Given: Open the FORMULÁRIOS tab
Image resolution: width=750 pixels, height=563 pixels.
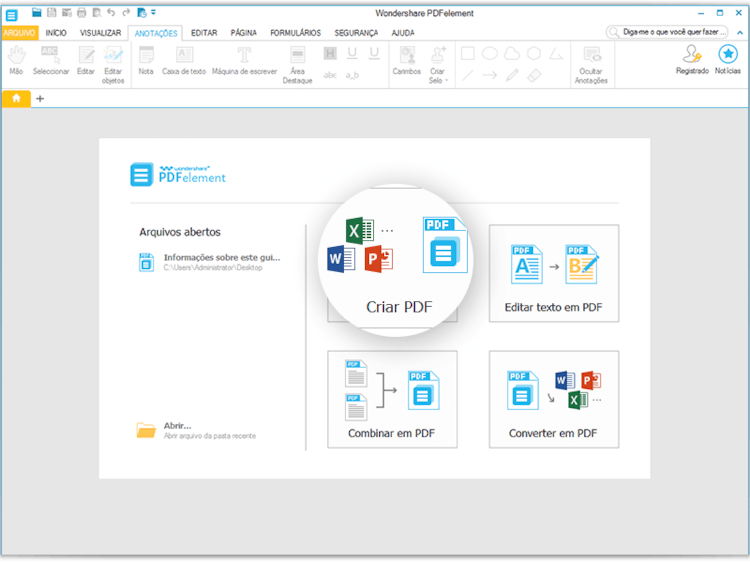Looking at the screenshot, I should (x=296, y=33).
